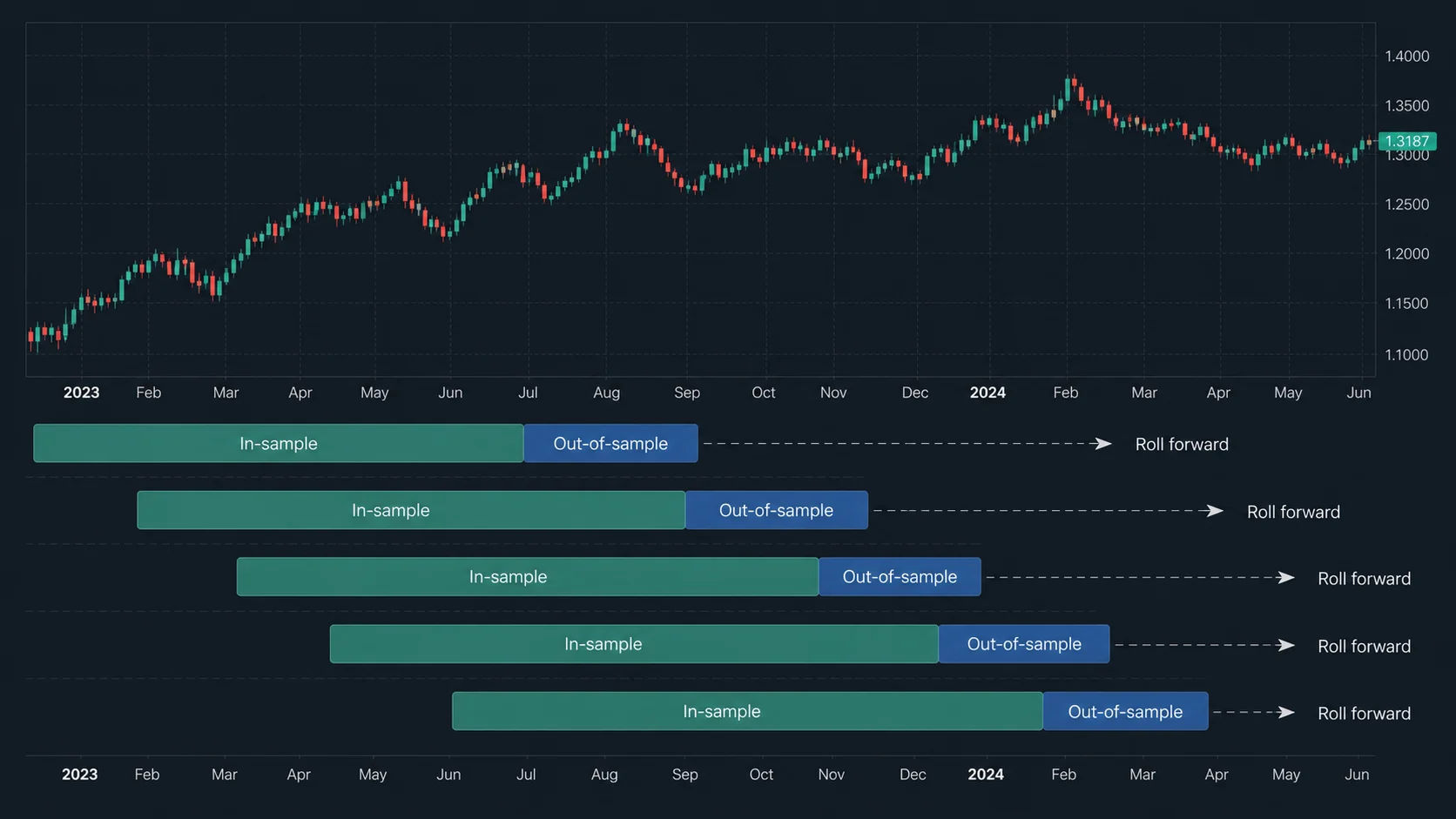
Task: Select the topmost In-sample bar
Action: [279, 444]
